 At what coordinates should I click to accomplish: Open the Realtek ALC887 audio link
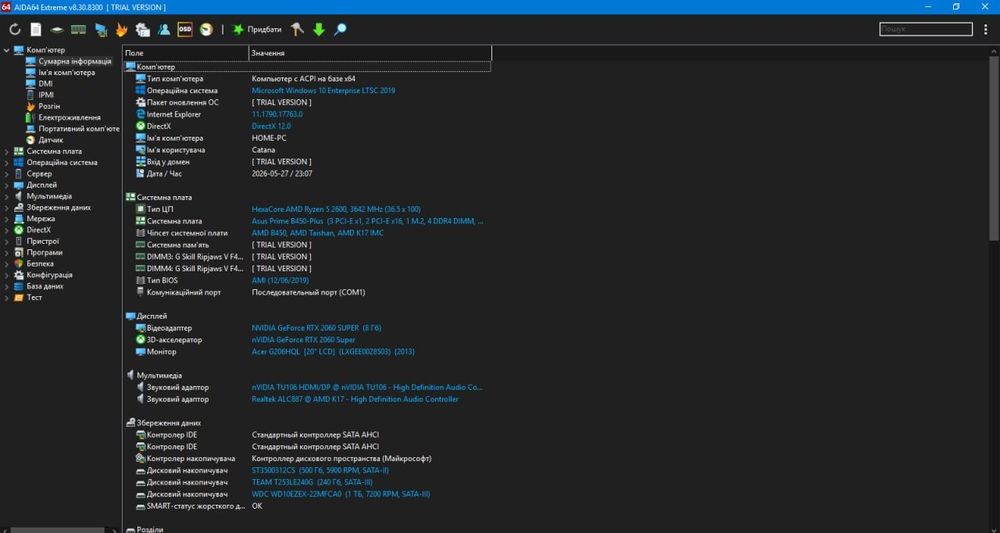pyautogui.click(x=355, y=399)
